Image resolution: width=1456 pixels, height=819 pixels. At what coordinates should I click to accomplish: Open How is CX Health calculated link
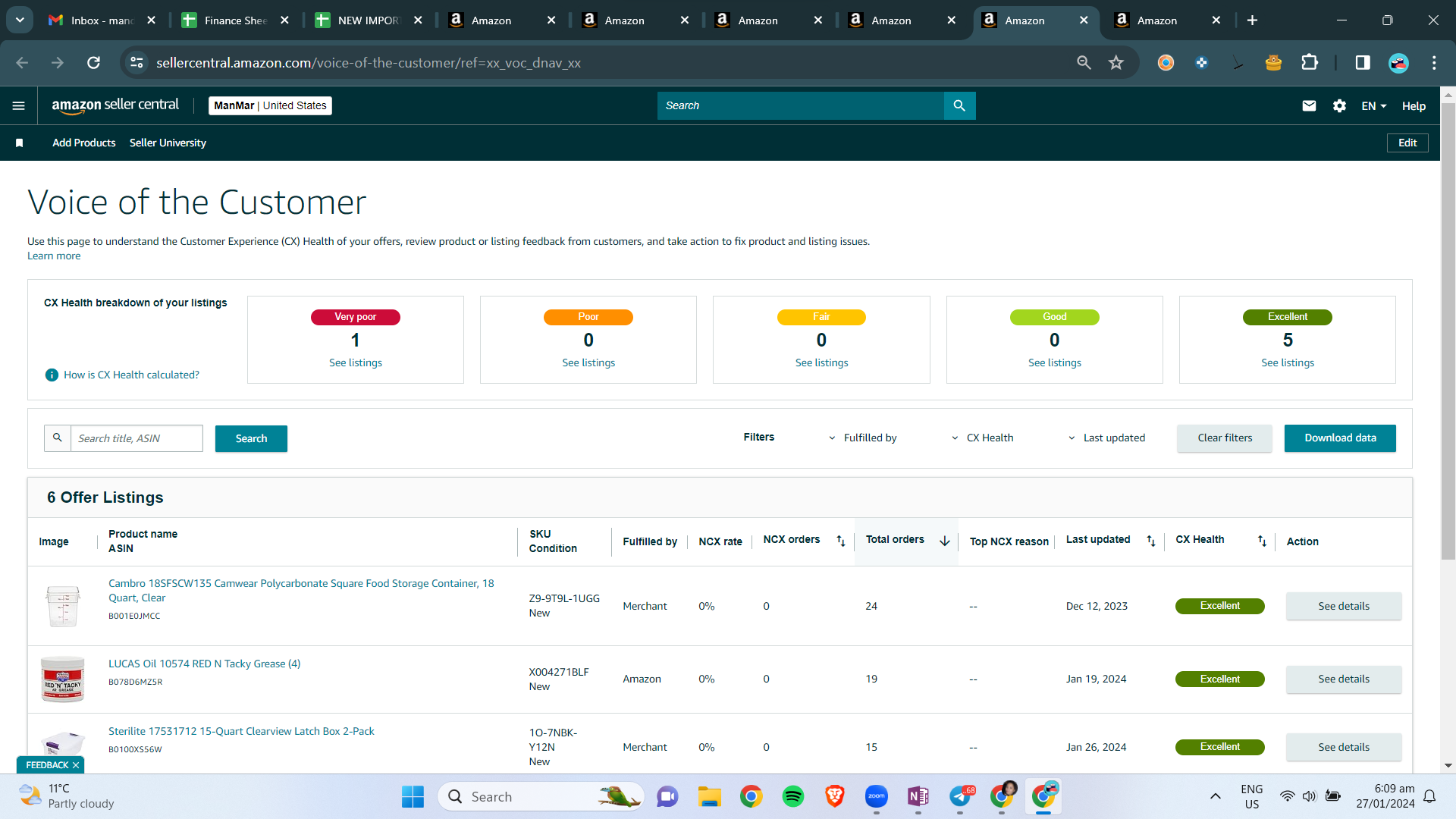pos(131,375)
